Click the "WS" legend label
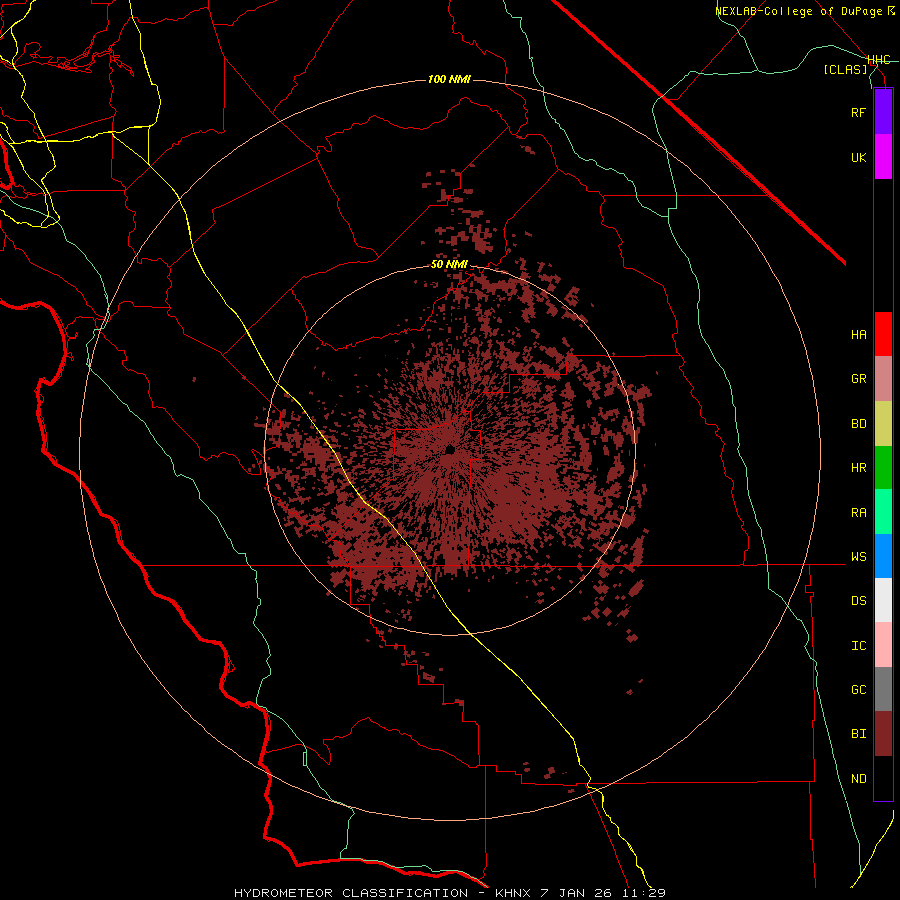This screenshot has width=900, height=900. coord(858,556)
